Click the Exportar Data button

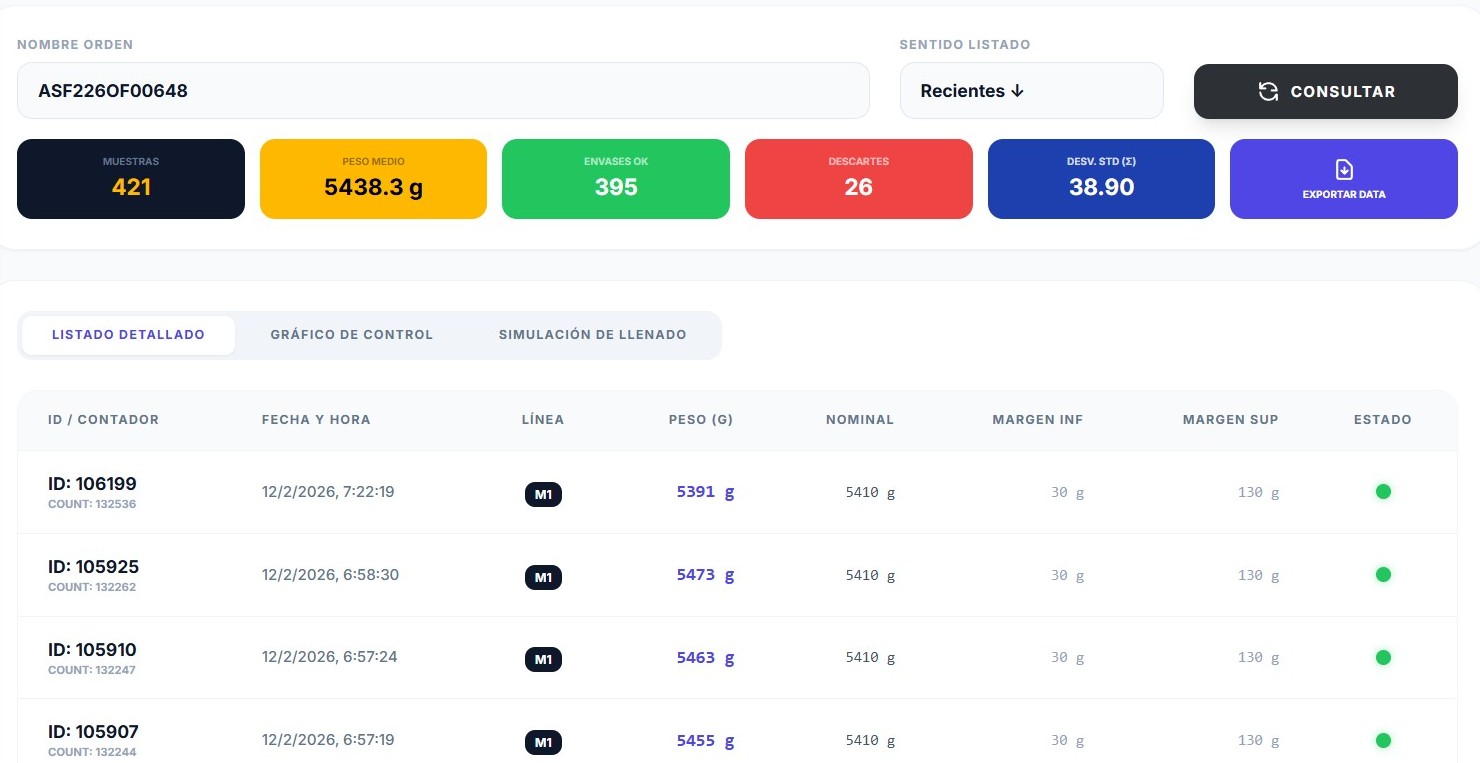click(1343, 179)
